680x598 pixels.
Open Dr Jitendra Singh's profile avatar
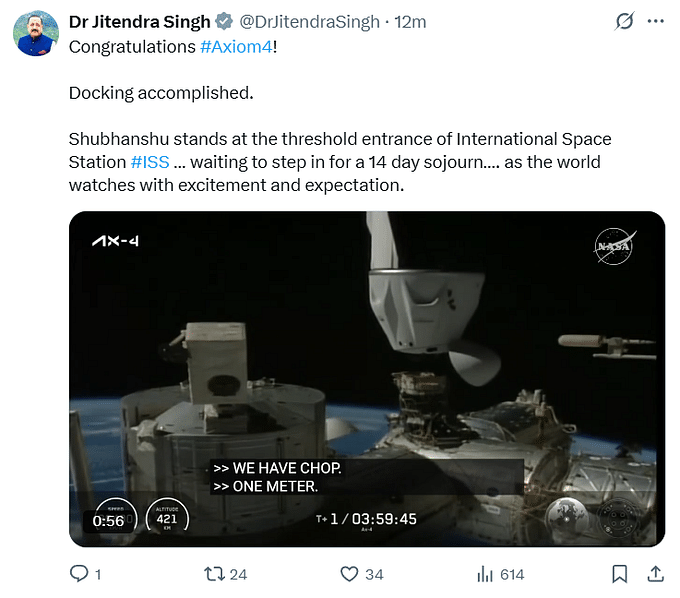click(x=36, y=33)
